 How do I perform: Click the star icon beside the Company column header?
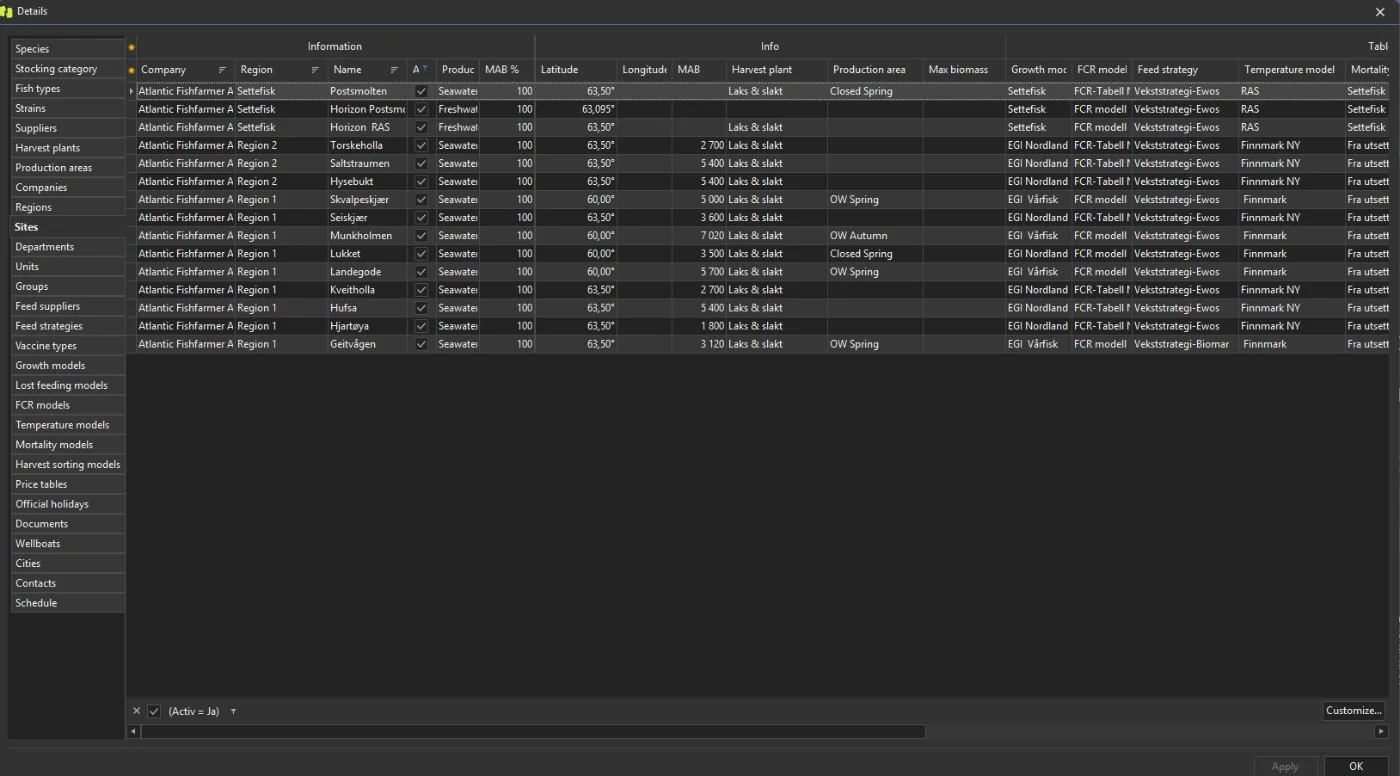point(131,70)
